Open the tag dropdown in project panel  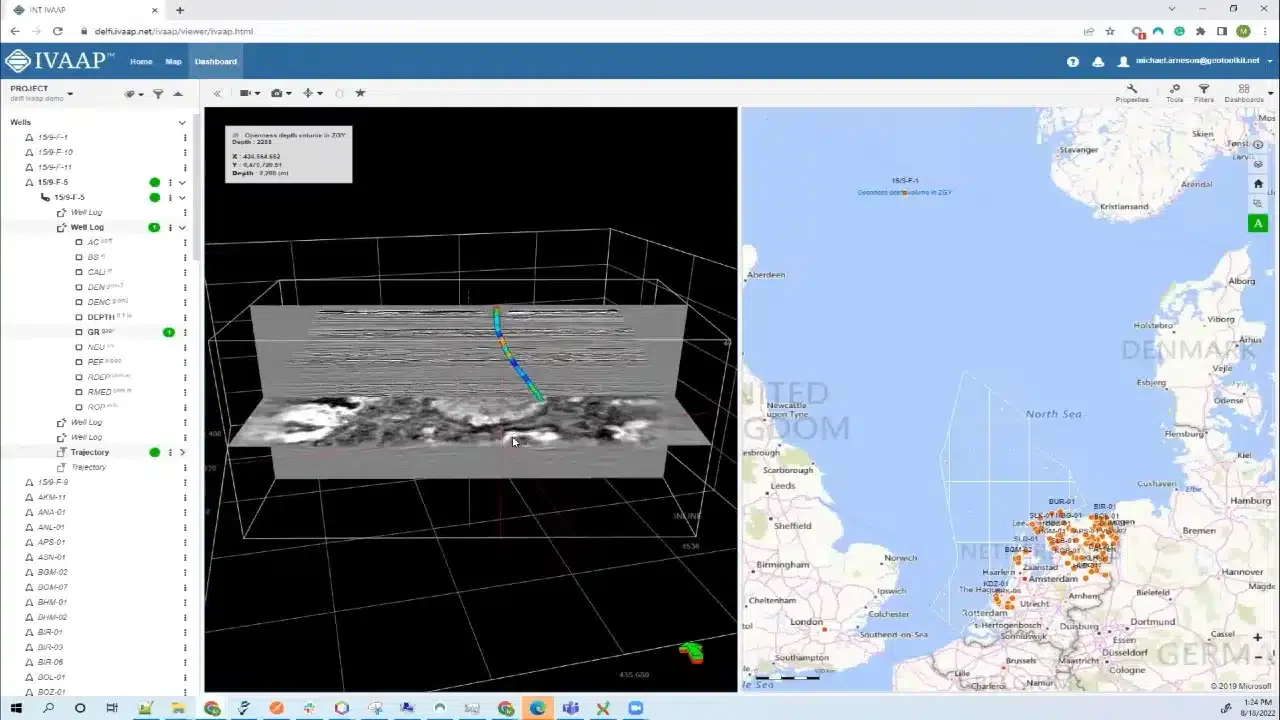point(133,94)
